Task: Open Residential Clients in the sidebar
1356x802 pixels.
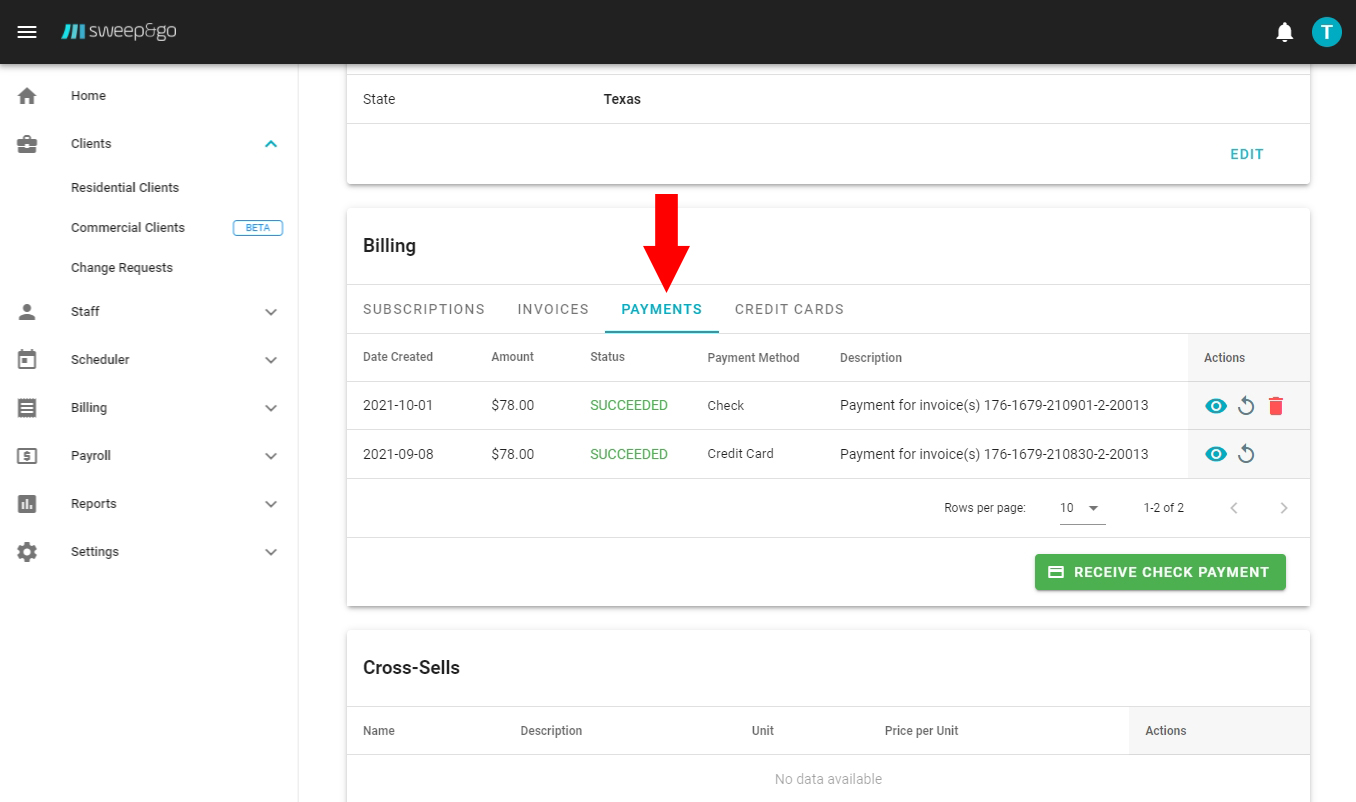Action: click(125, 188)
